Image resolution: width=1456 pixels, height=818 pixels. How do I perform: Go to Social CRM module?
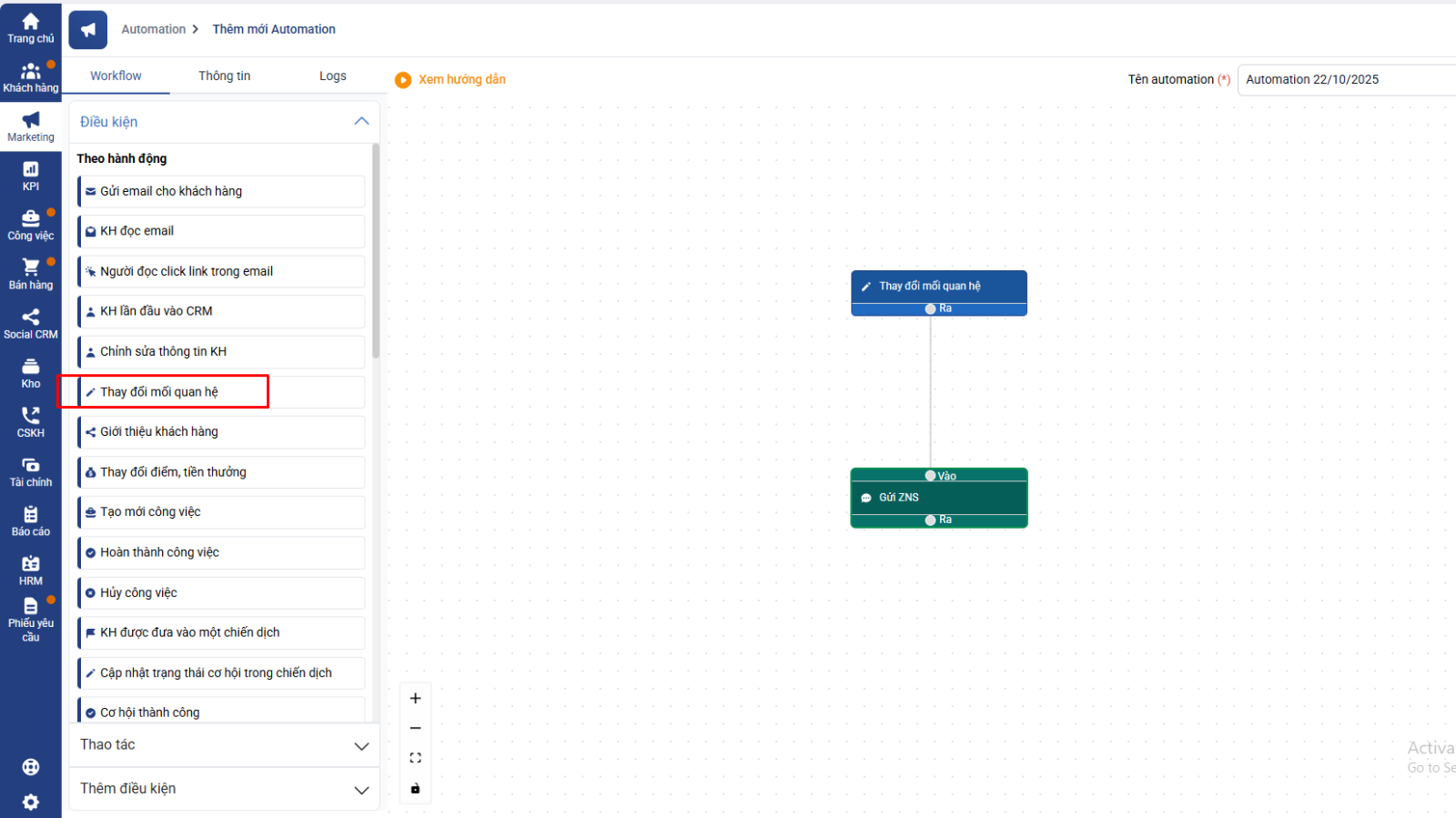click(x=31, y=323)
